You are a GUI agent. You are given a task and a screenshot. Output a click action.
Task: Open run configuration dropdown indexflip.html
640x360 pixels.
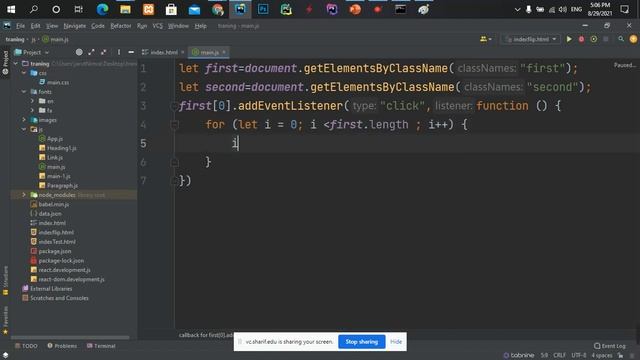531,39
